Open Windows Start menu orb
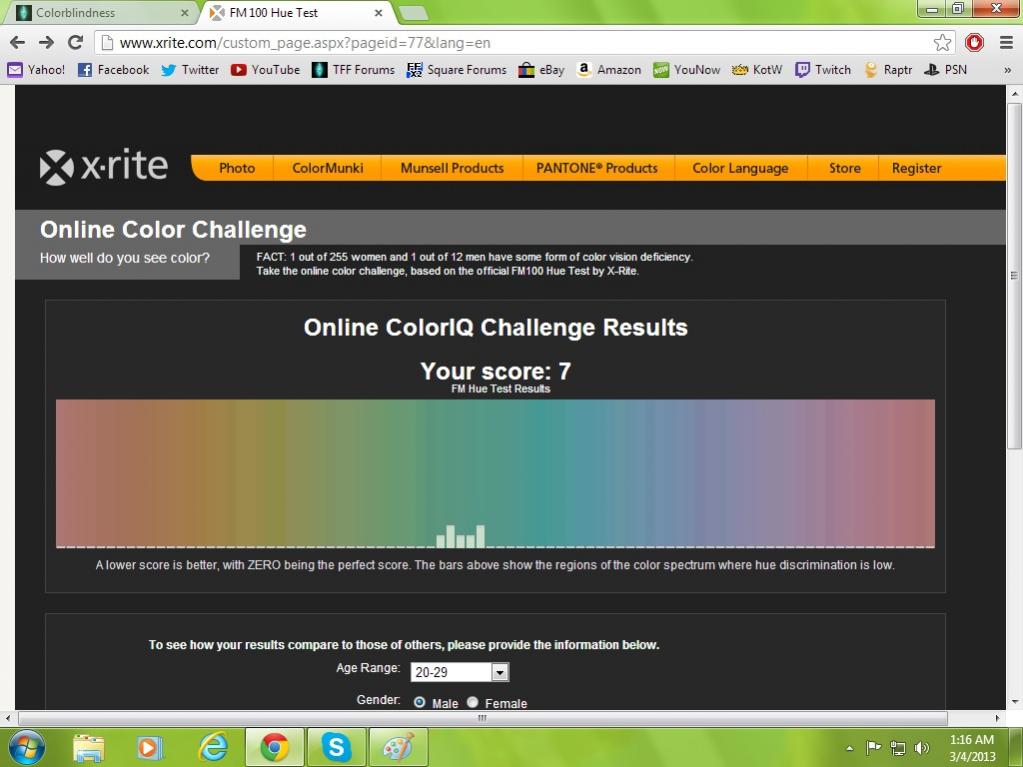 point(27,747)
